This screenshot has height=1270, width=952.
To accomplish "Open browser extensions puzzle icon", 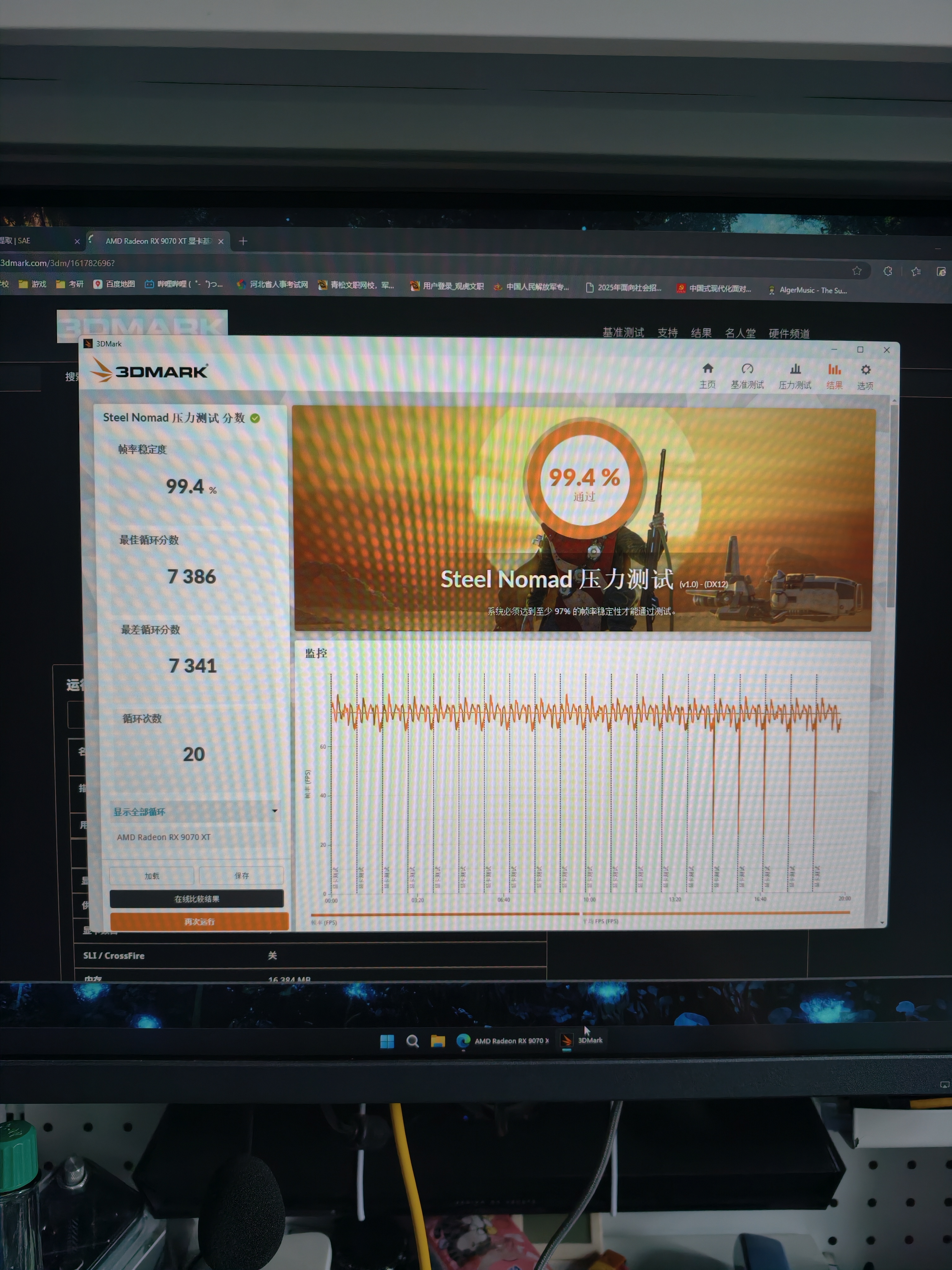I will [888, 271].
